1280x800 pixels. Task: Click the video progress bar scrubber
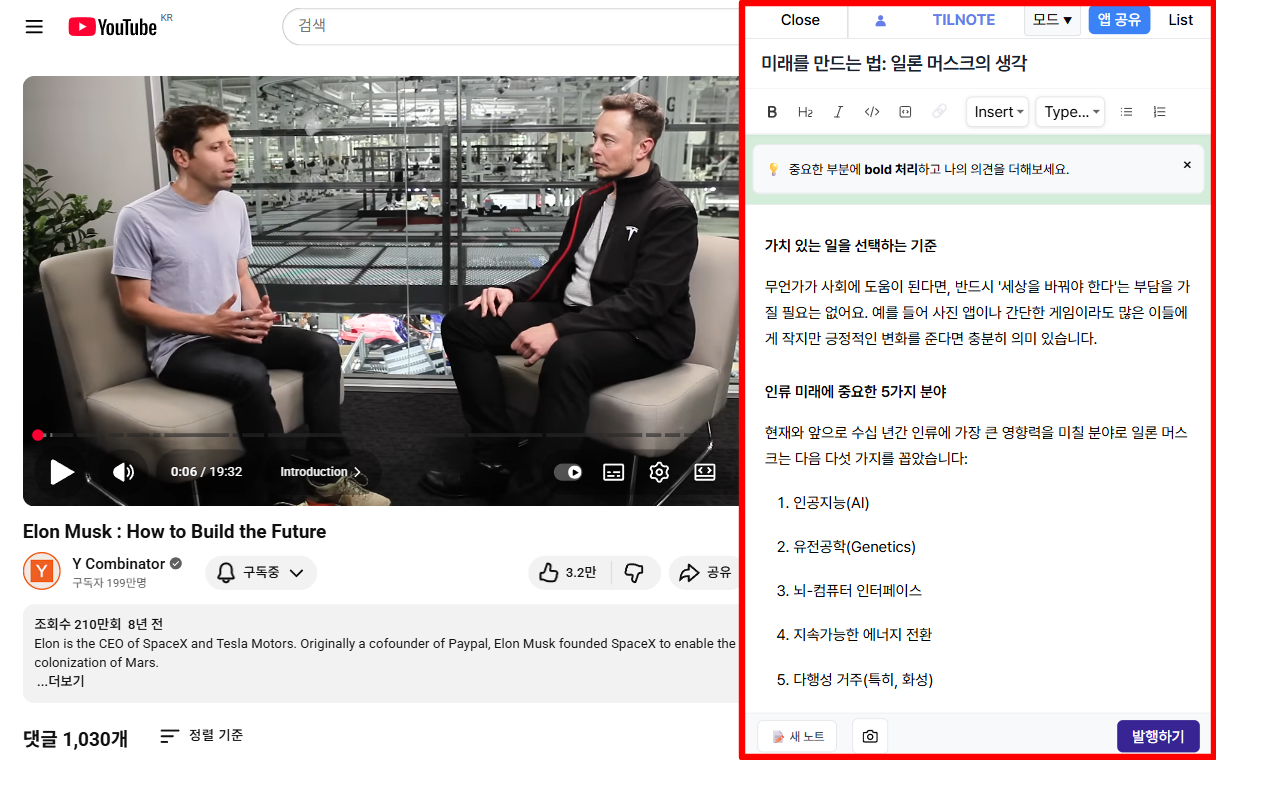[x=38, y=435]
